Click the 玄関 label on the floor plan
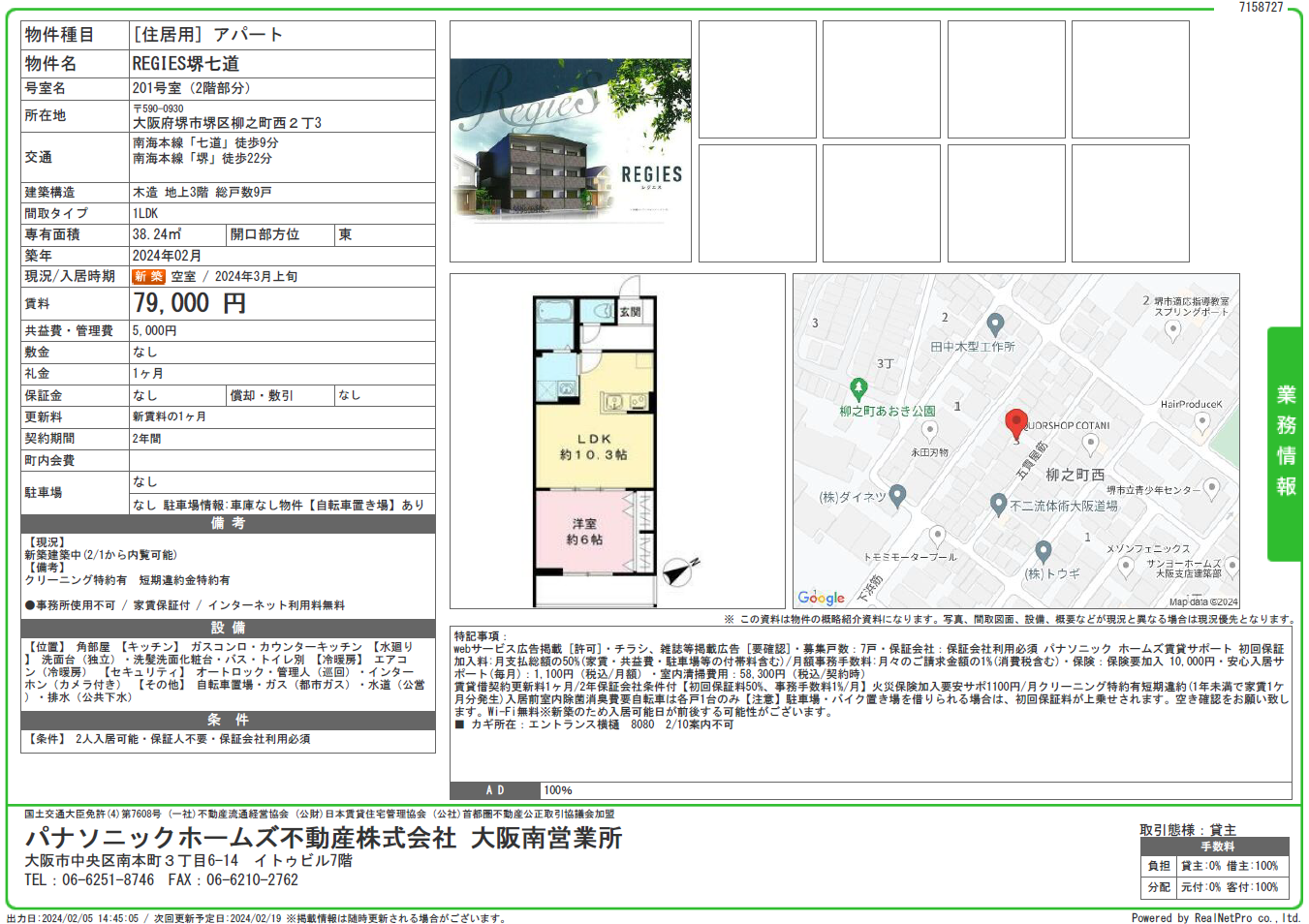The width and height of the screenshot is (1309, 924). point(630,312)
